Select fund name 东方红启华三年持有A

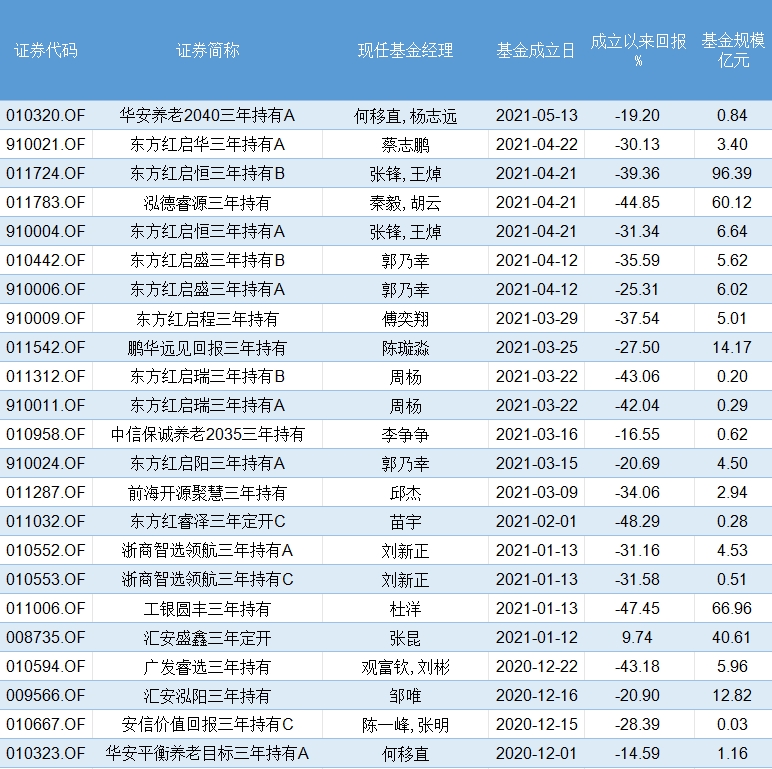click(x=207, y=145)
